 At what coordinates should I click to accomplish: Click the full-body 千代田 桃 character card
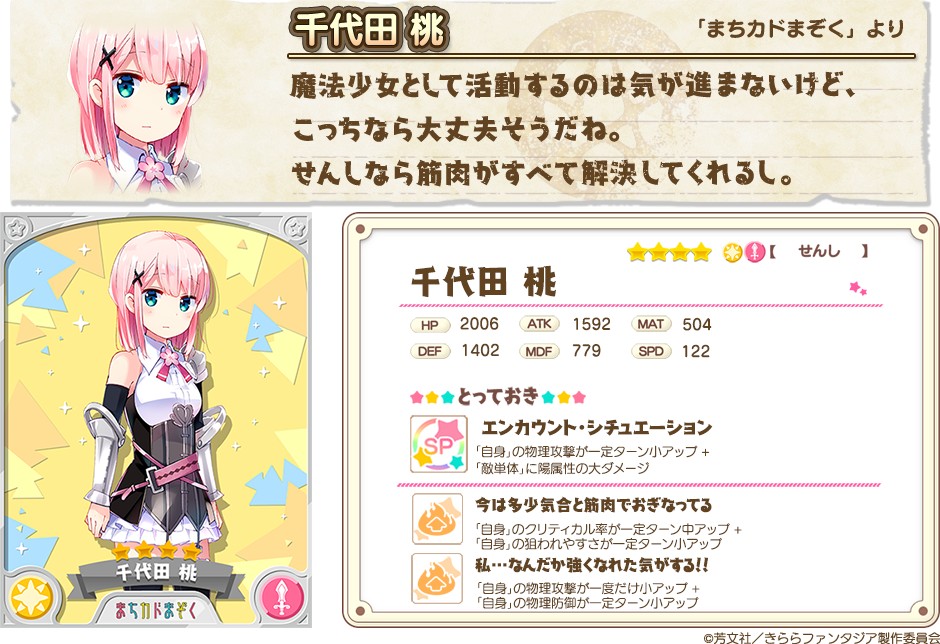(x=156, y=420)
